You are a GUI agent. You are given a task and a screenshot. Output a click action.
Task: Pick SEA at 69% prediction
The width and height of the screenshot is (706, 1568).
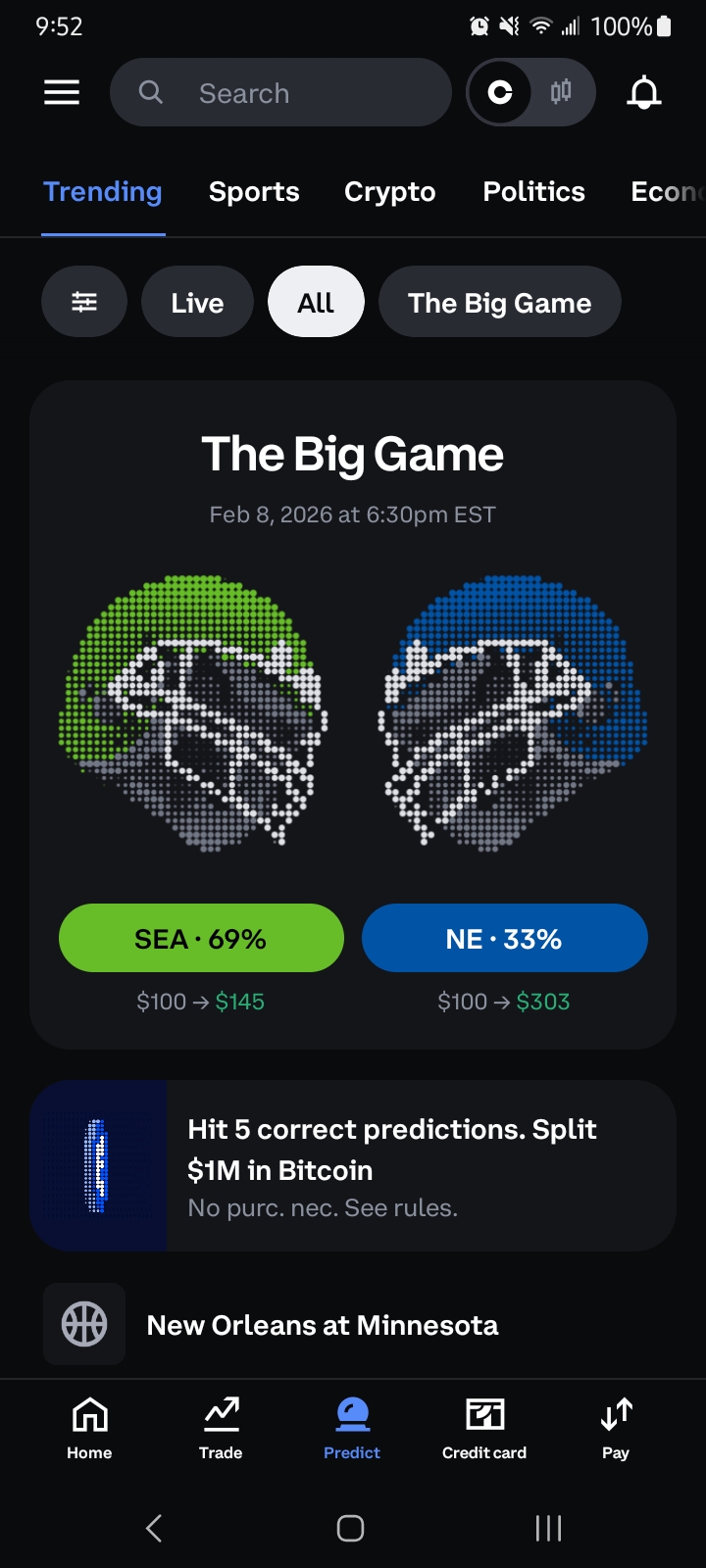[201, 938]
